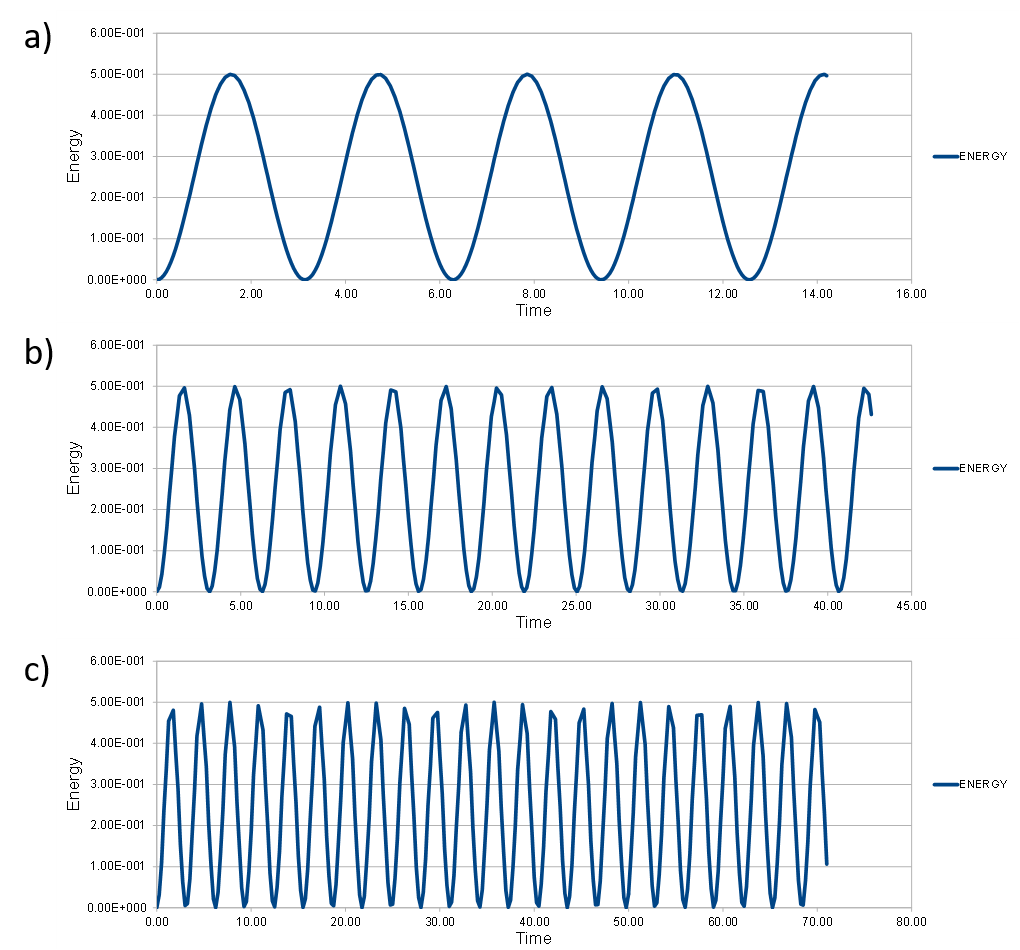Click 4.00E-001 tick label in chart c
Image resolution: width=1020 pixels, height=950 pixels.
[x=117, y=743]
